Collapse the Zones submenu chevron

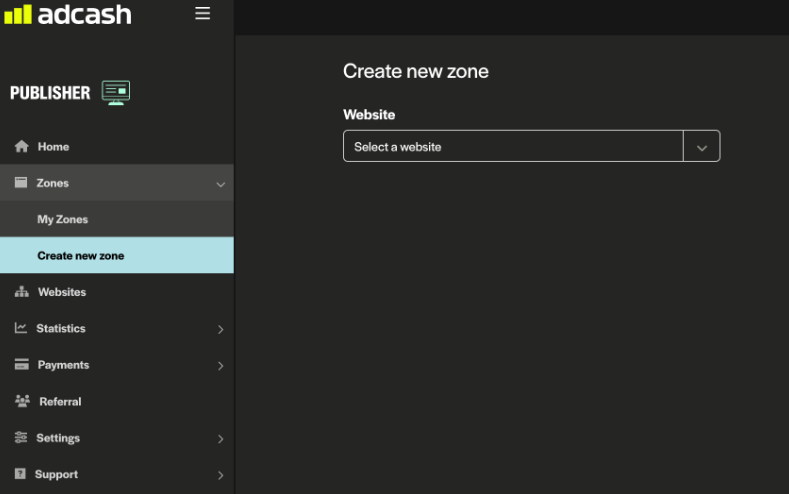[220, 184]
